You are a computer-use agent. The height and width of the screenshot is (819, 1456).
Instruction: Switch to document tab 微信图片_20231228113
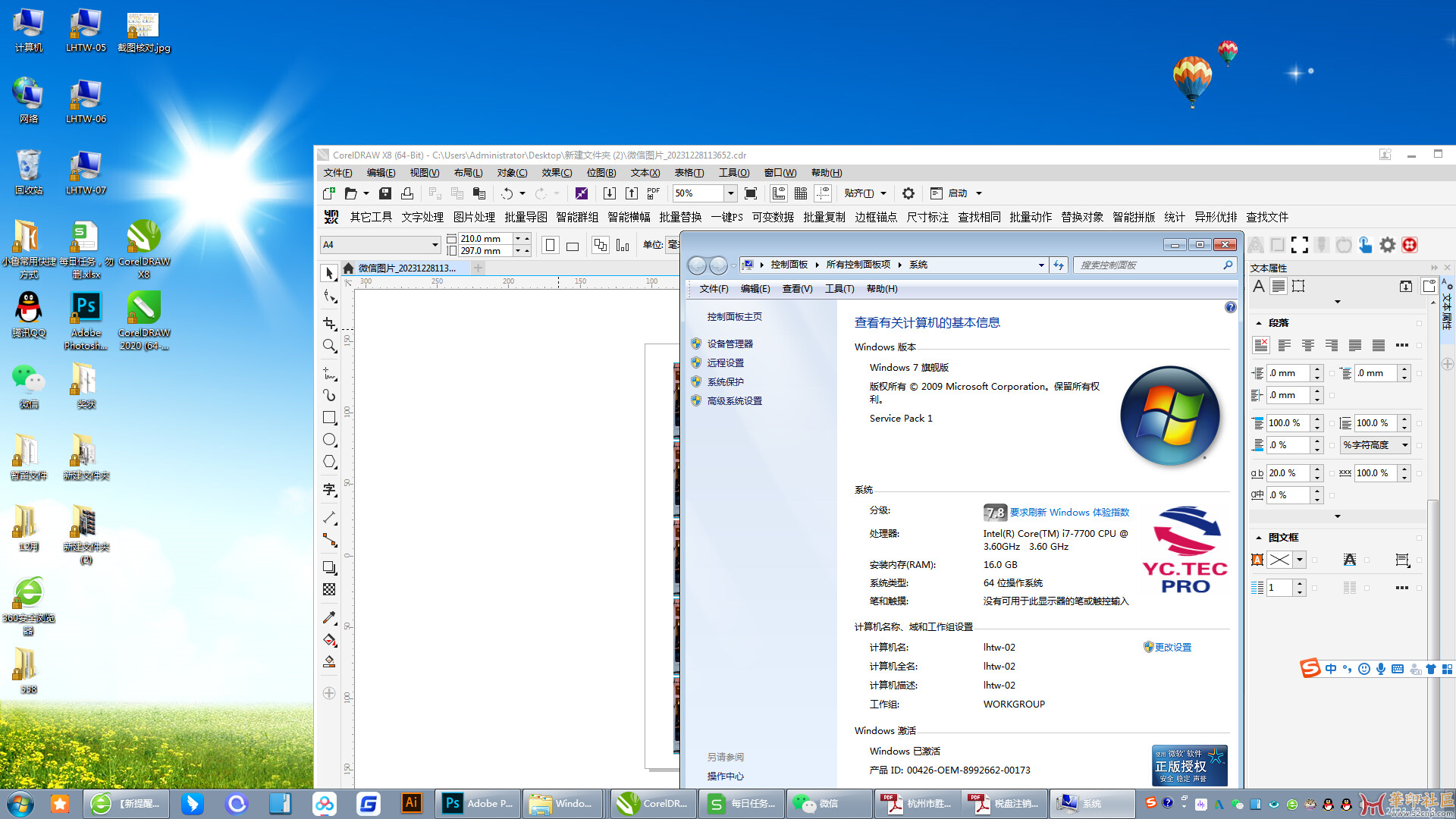coord(407,268)
